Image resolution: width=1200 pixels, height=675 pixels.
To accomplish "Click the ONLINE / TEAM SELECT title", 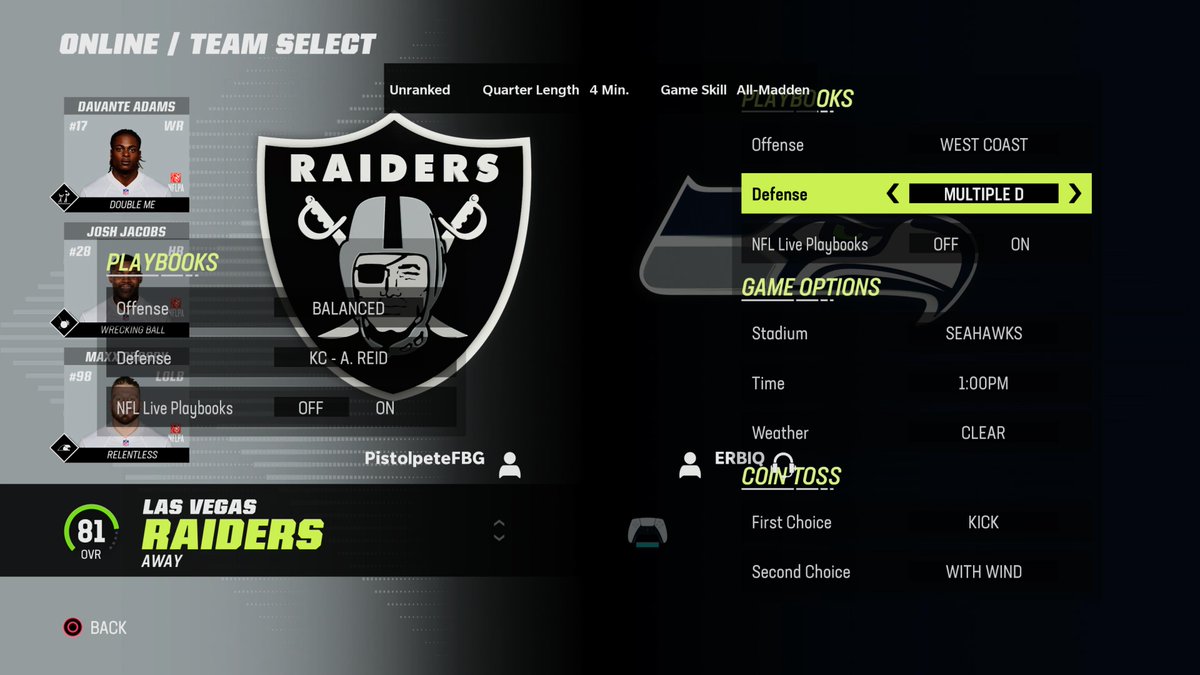I will [217, 44].
